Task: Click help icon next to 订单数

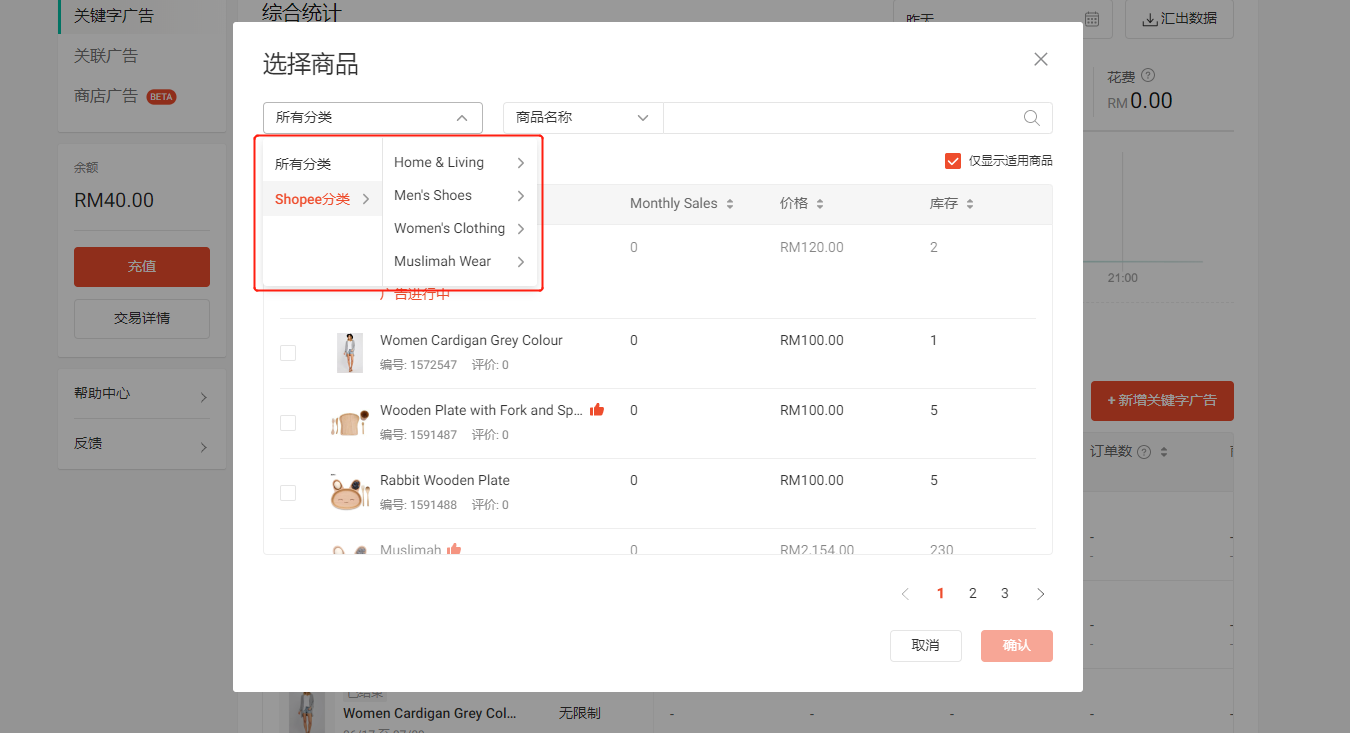Action: (1144, 452)
